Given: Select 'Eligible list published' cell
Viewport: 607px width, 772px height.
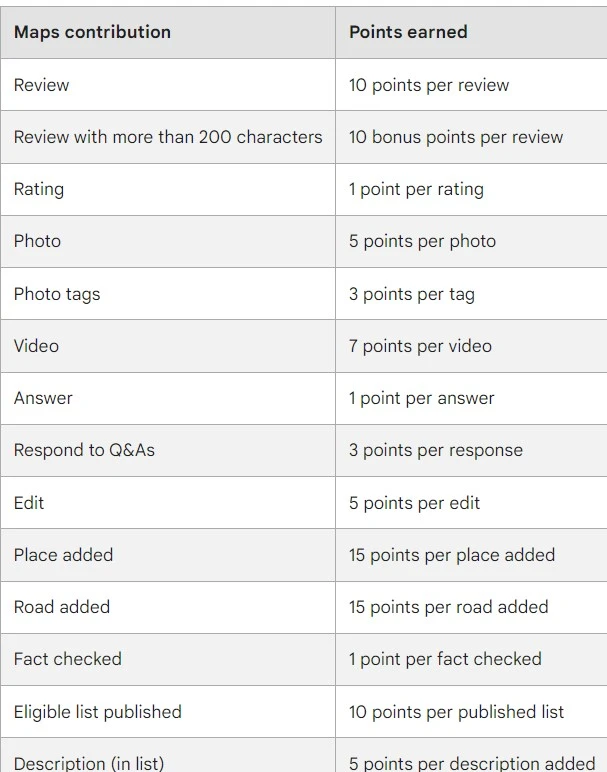Looking at the screenshot, I should 168,711.
